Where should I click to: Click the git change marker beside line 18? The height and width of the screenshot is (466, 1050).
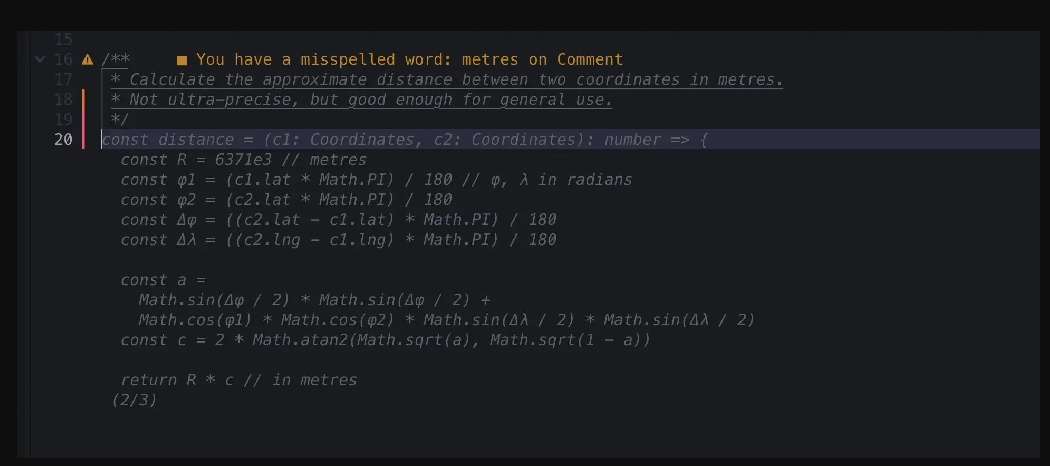point(84,100)
